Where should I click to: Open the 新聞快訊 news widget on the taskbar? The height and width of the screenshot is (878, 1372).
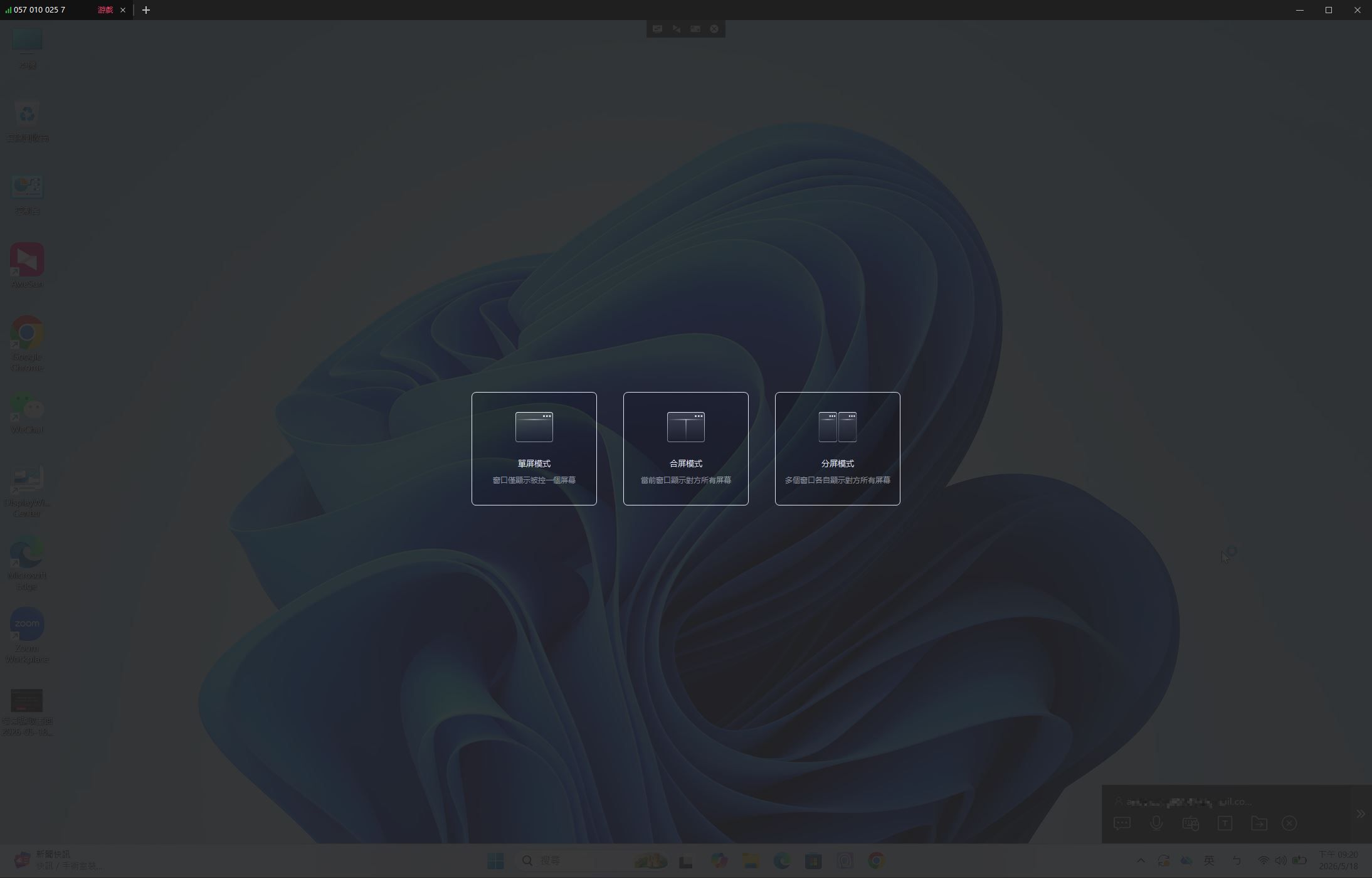point(58,860)
